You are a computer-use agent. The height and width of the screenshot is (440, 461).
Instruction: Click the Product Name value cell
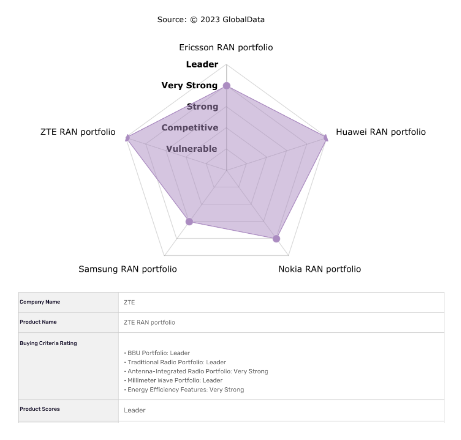coord(281,322)
